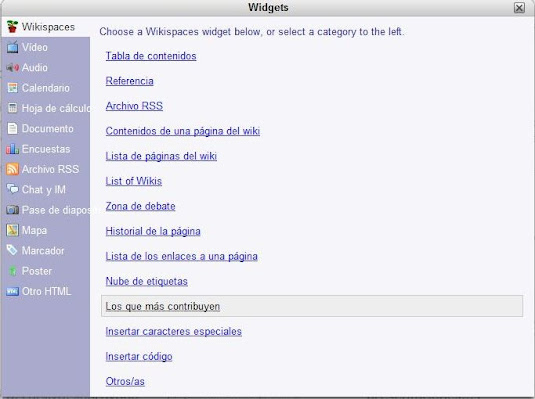Open the Calendario category icon
This screenshot has width=535, height=399.
[13, 88]
